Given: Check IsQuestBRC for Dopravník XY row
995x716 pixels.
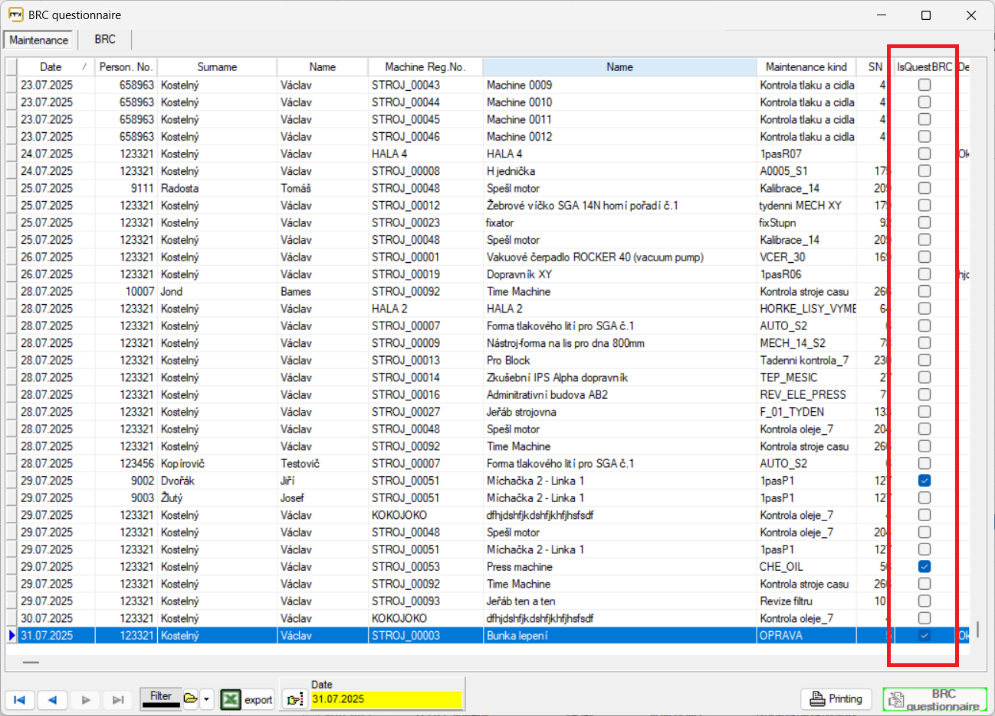Looking at the screenshot, I should [925, 274].
